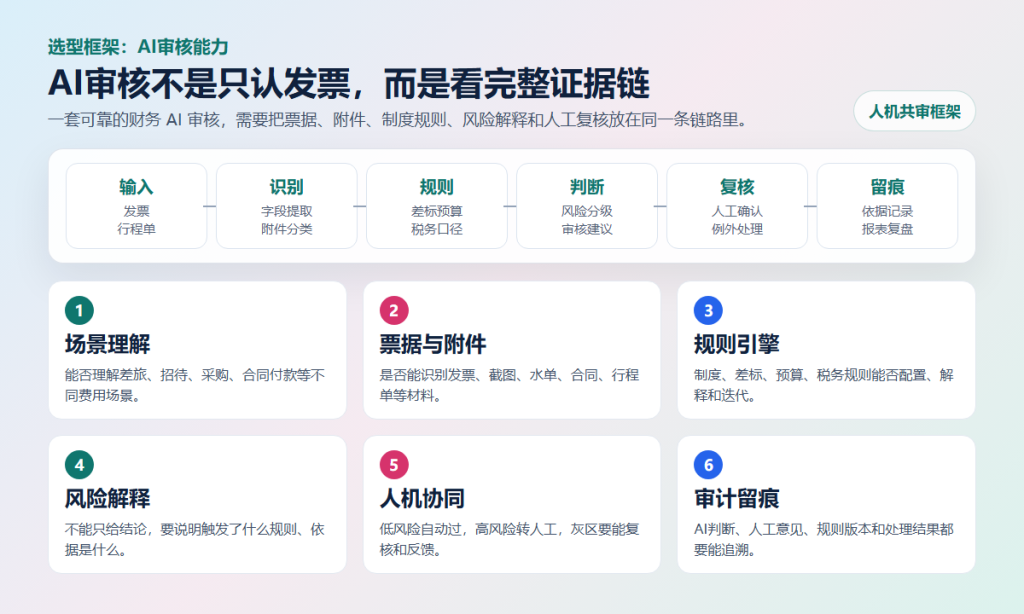Click 报表复盘 under 留痕
The width and height of the screenshot is (1024, 614).
click(888, 229)
